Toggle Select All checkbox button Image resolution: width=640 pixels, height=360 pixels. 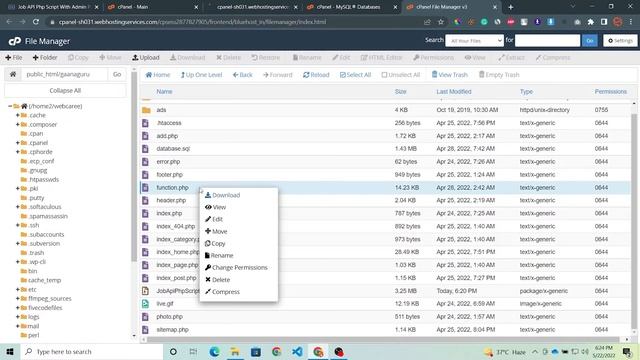coord(355,75)
